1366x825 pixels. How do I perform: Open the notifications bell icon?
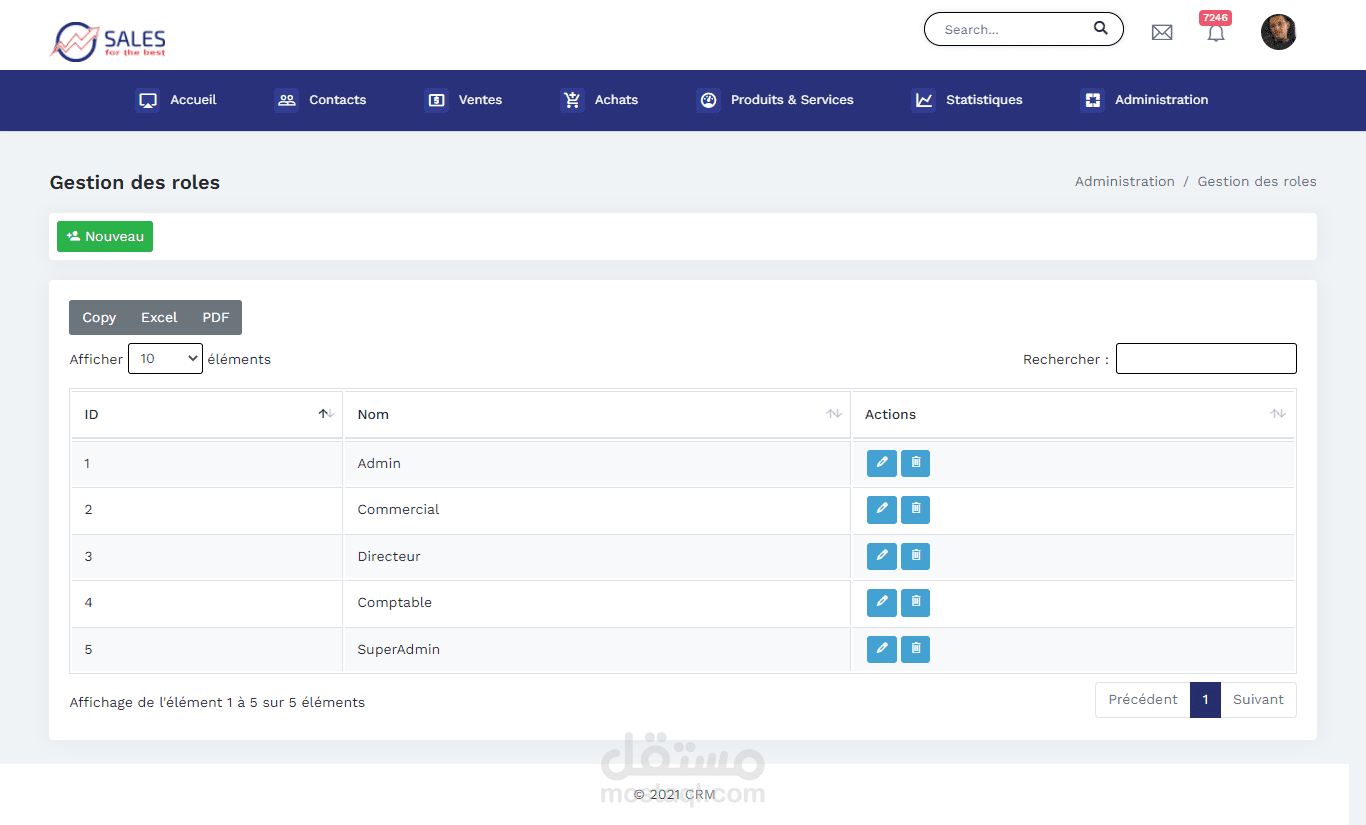point(1216,33)
